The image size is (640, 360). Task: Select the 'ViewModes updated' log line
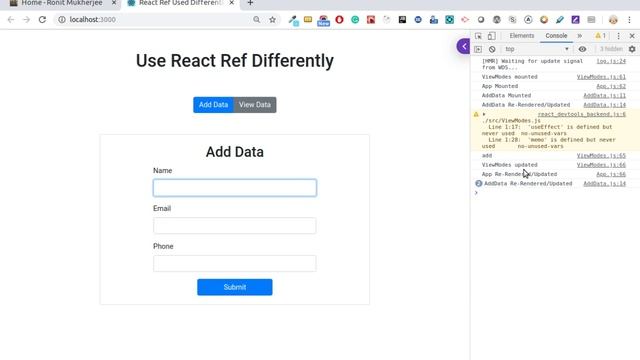pyautogui.click(x=509, y=165)
